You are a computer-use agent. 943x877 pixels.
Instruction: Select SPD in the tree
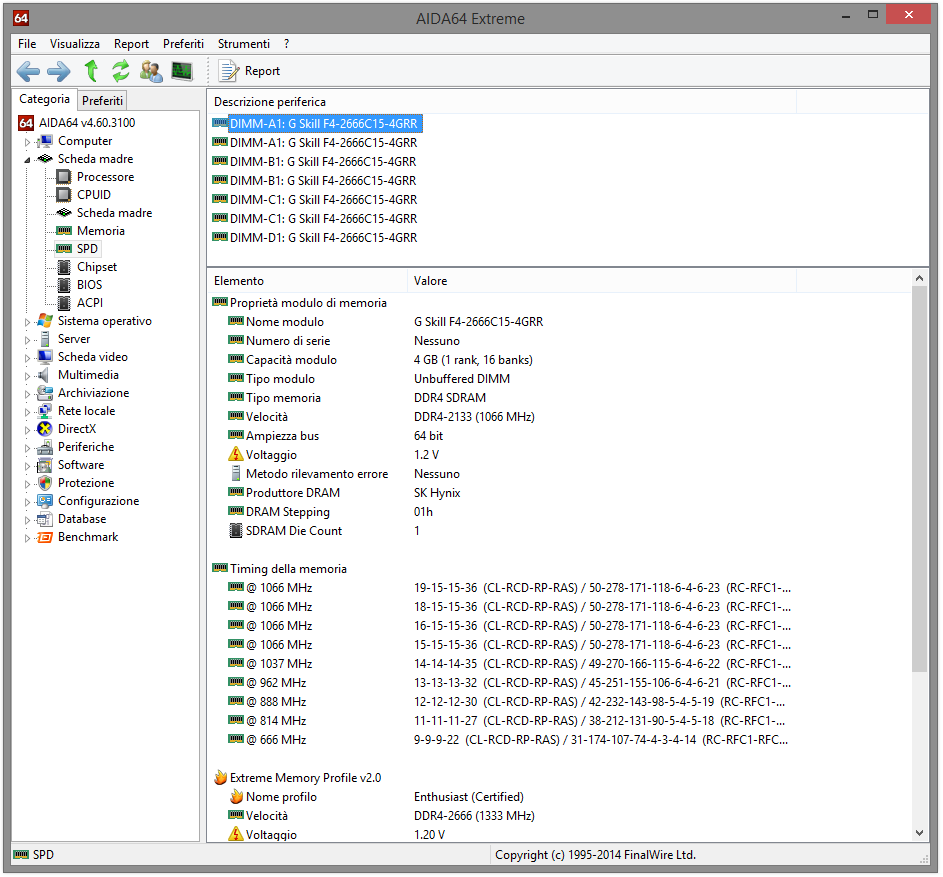tap(87, 248)
